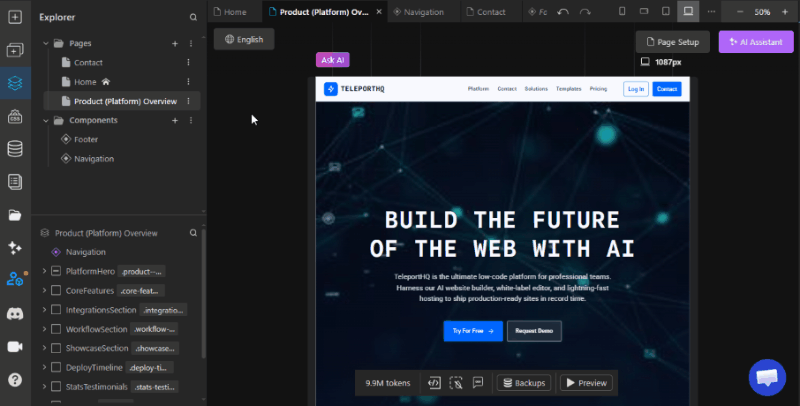Search in the Explorer panel
This screenshot has height=406, width=800.
coord(193,17)
